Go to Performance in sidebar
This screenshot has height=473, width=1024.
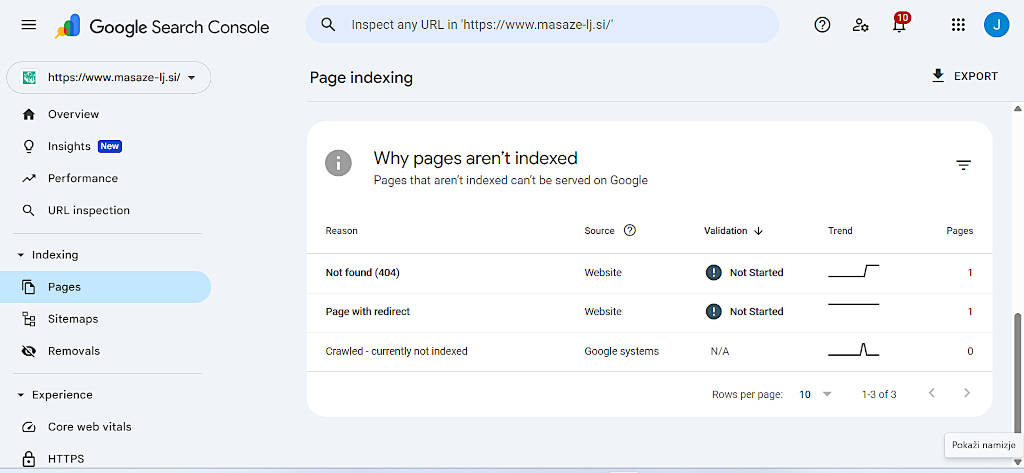[83, 178]
